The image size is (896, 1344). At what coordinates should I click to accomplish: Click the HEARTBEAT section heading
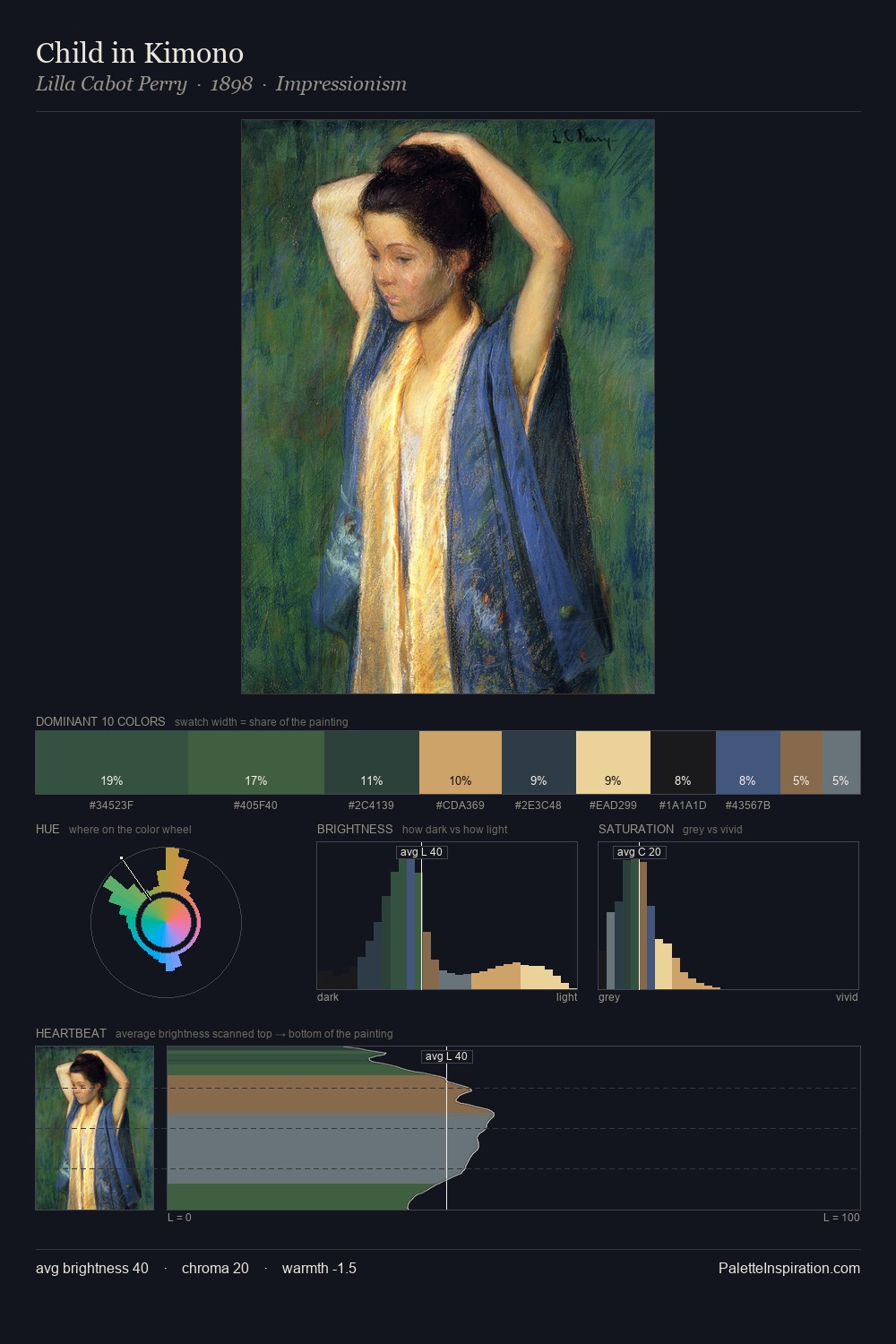[71, 1033]
